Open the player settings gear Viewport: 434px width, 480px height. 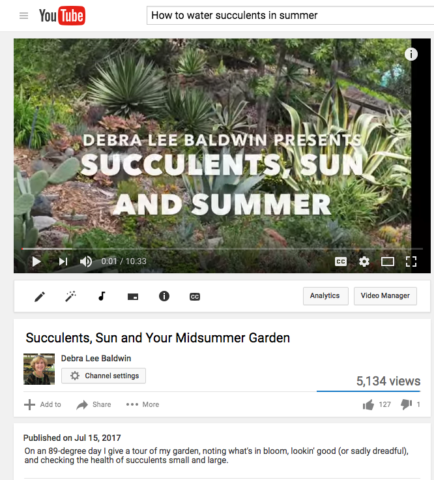click(364, 261)
